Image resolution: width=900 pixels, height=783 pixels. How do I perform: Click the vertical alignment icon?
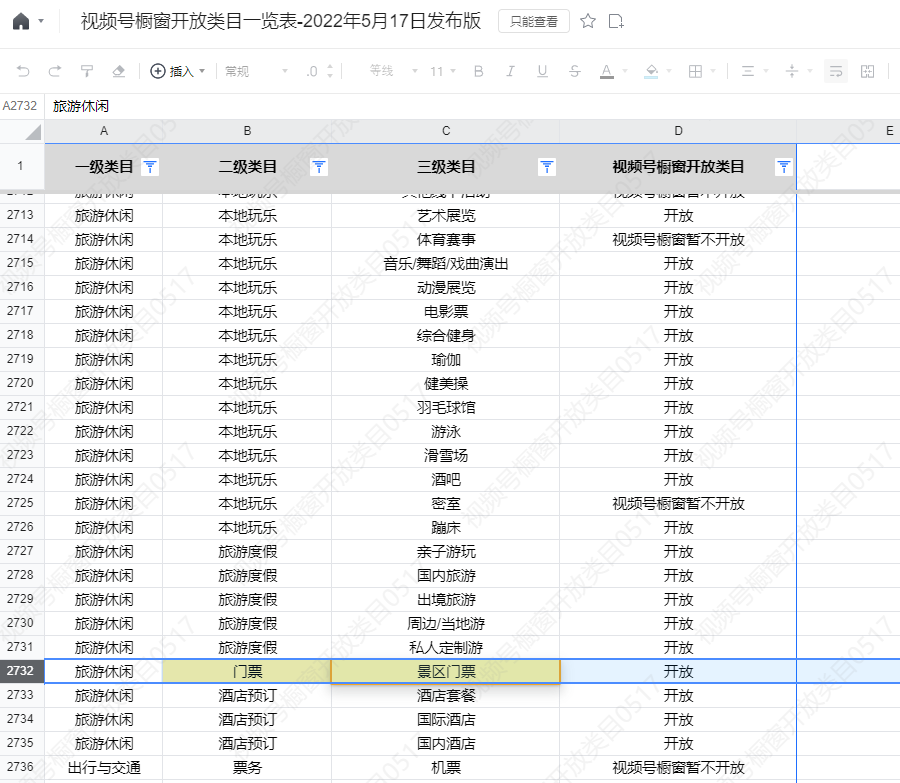[792, 71]
